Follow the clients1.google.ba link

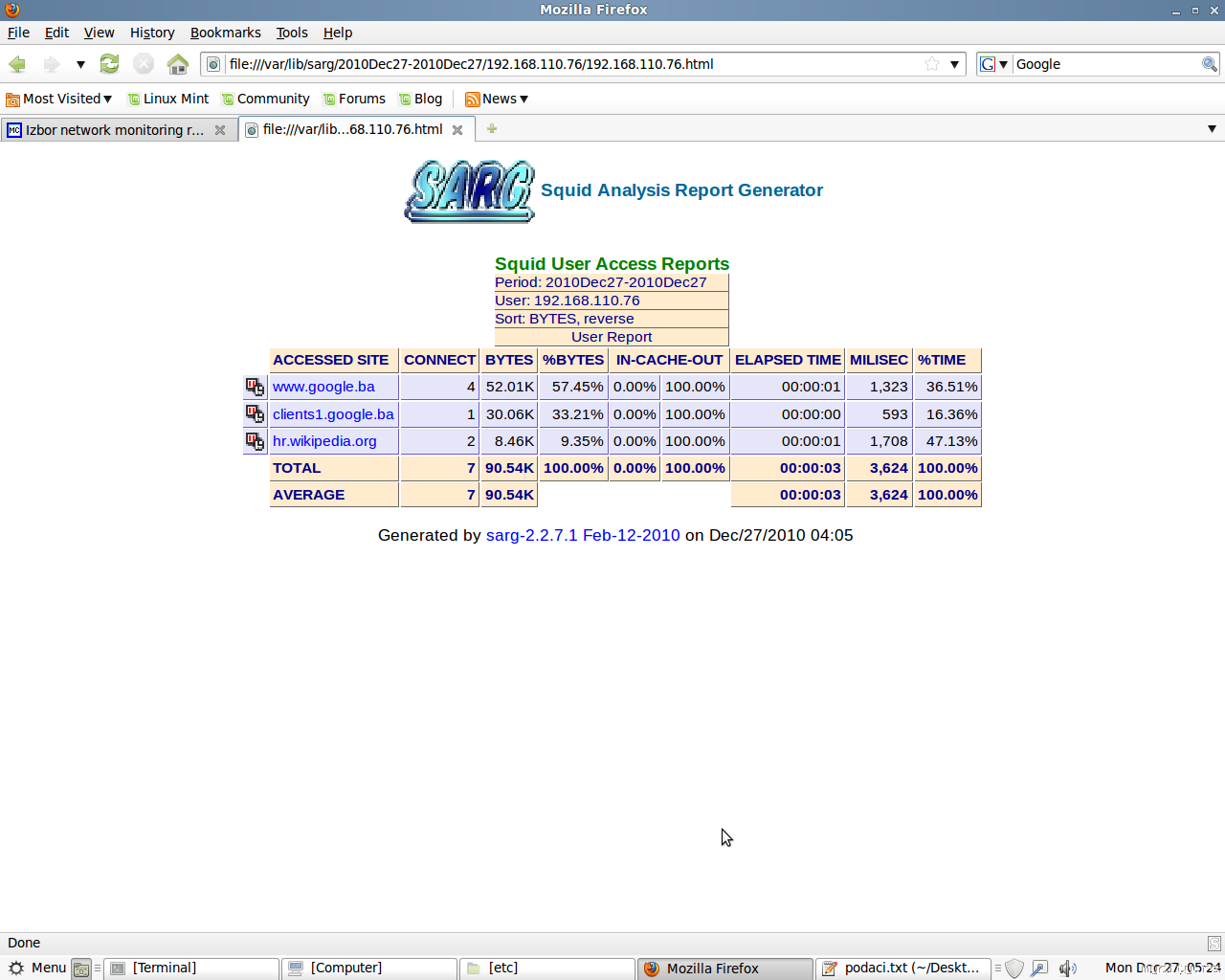pos(333,414)
